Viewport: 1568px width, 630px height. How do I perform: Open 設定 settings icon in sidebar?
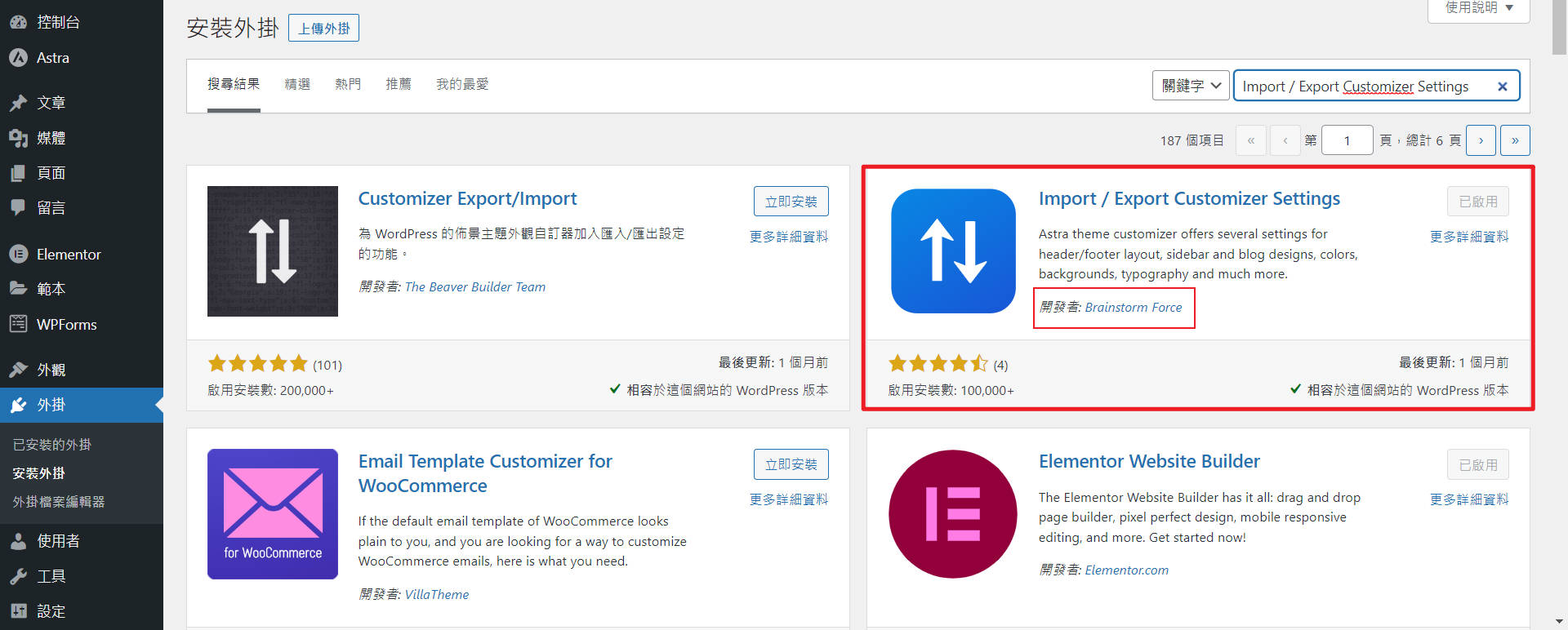coord(18,611)
